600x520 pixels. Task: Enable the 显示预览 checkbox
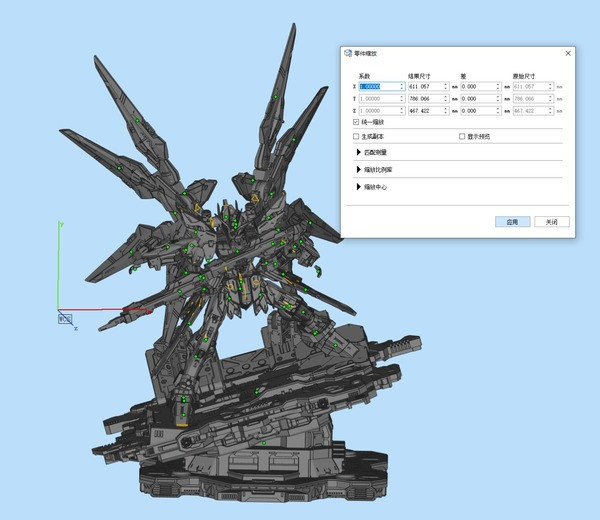[x=461, y=136]
